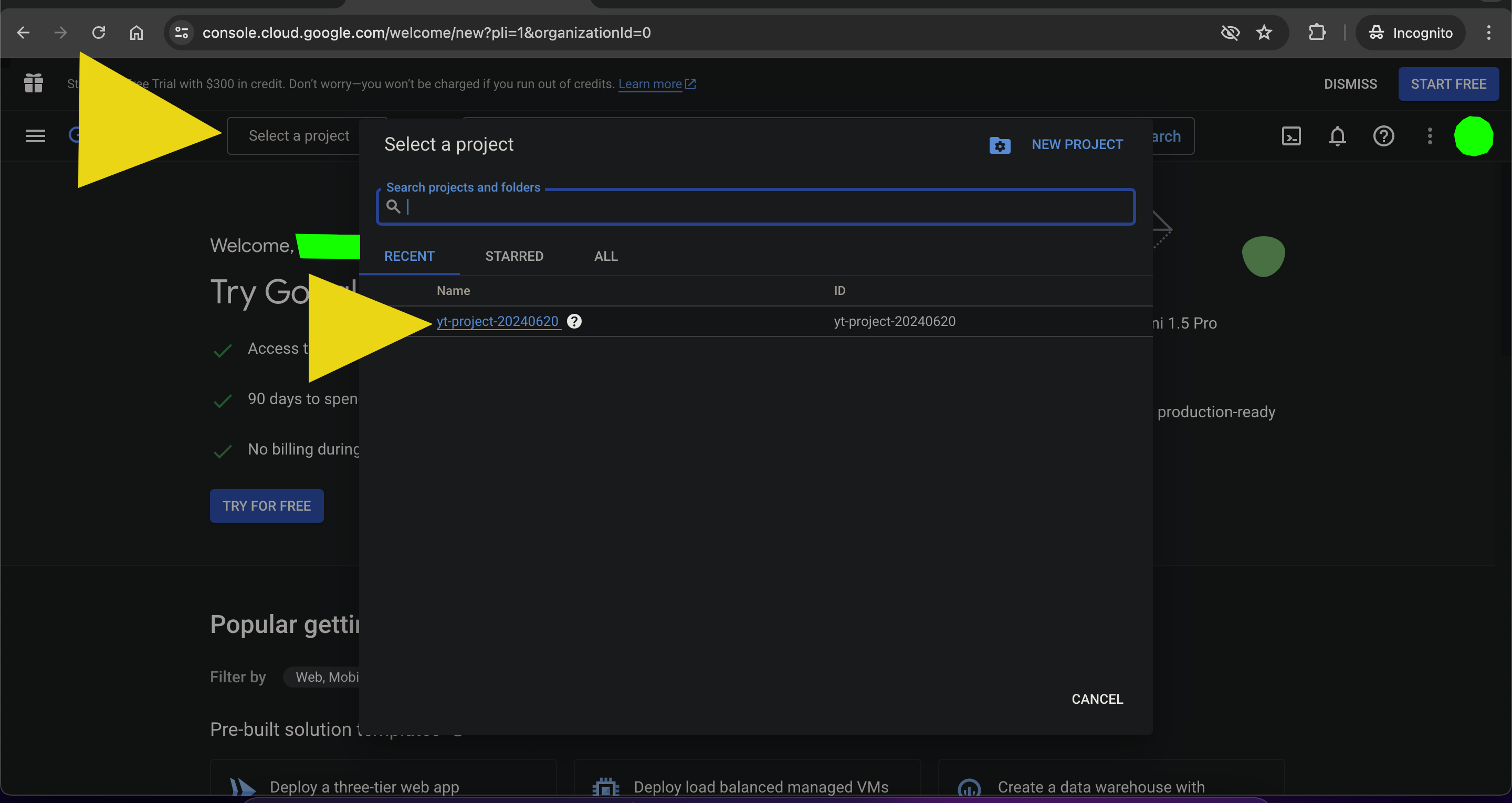Cancel the project selection dialog
This screenshot has height=803, width=1512.
(1097, 699)
